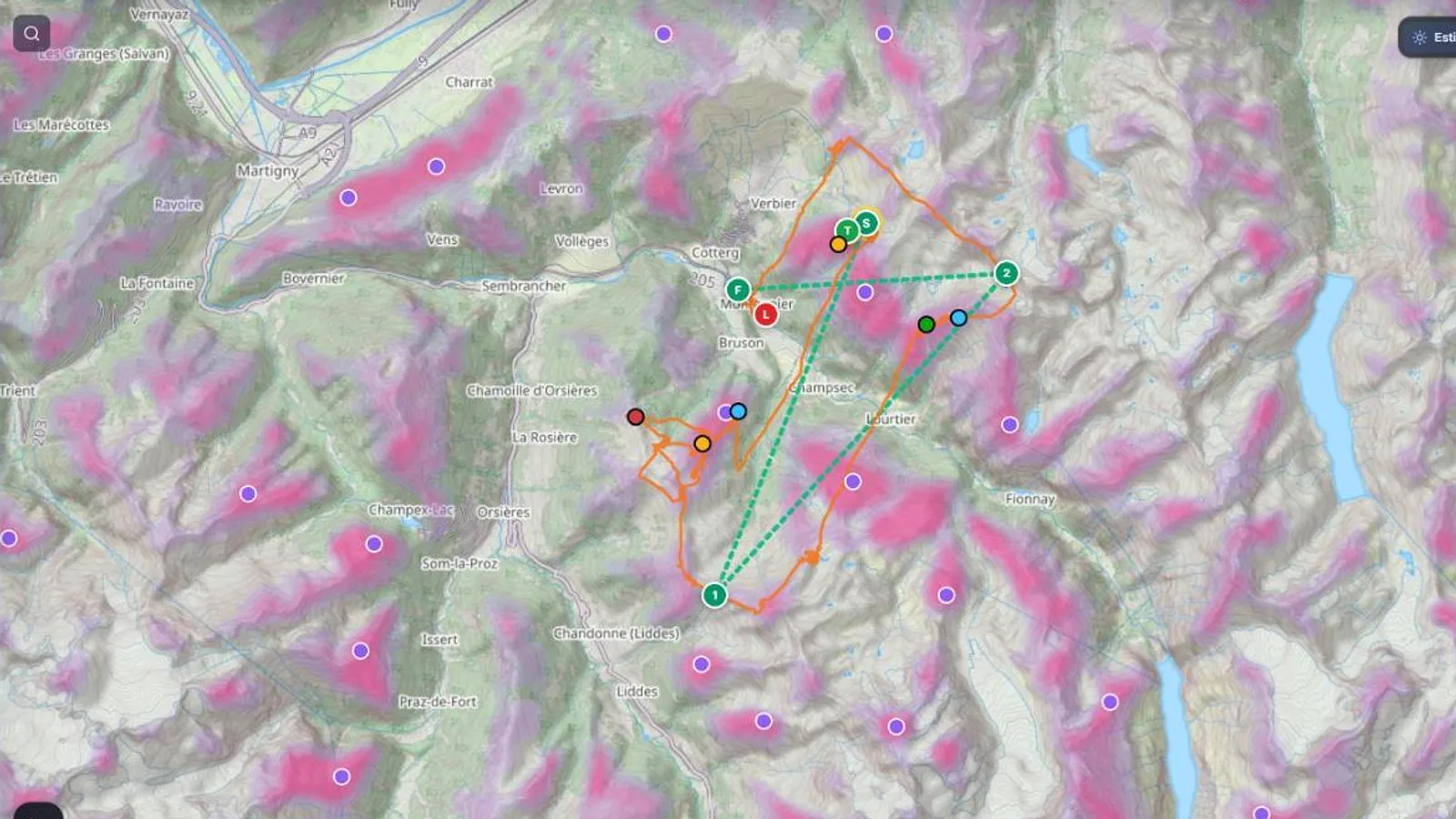This screenshot has width=1456, height=819.
Task: Click the purple dot between F and turnpoint 2
Action: tap(865, 292)
